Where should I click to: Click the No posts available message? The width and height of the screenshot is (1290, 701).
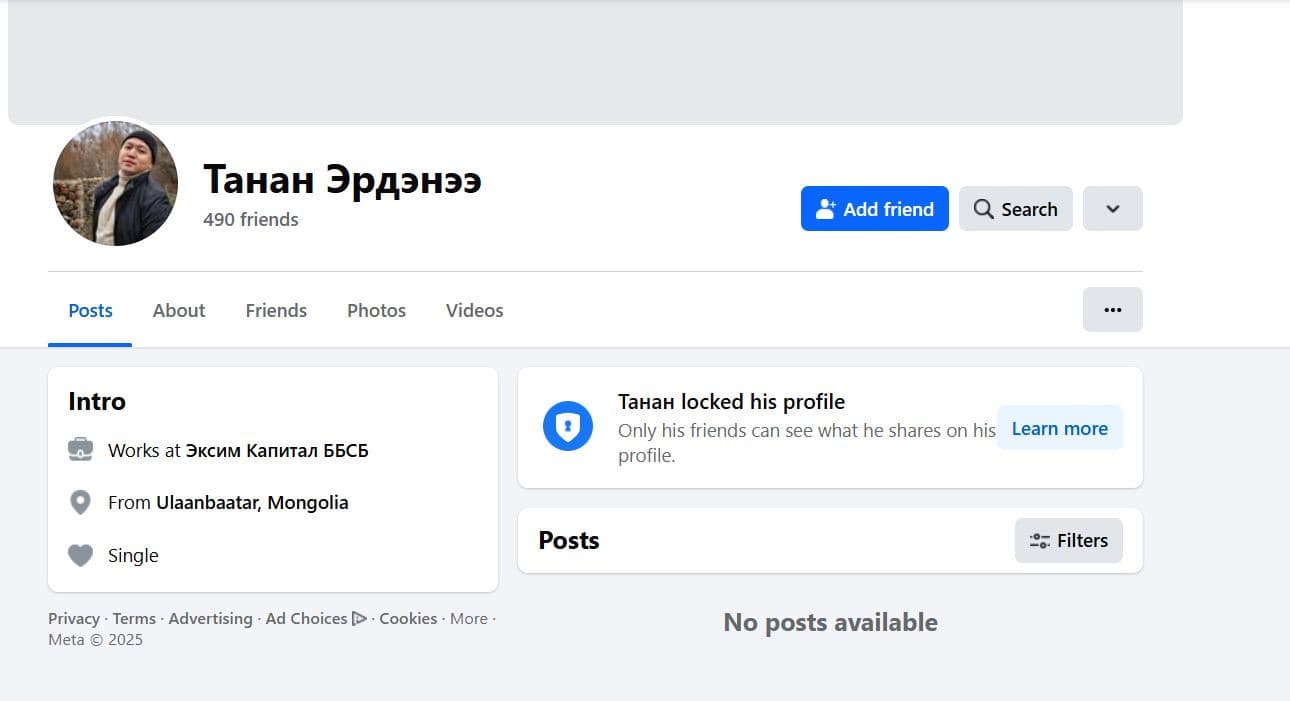click(830, 622)
